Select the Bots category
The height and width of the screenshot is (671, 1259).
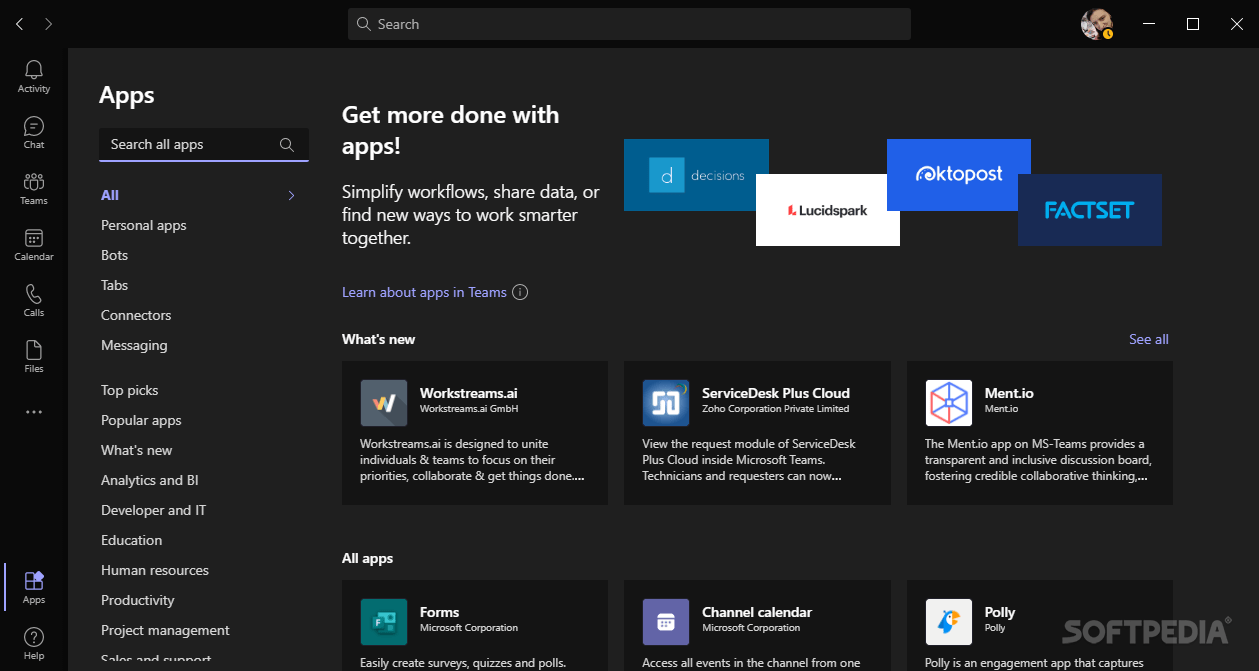pos(113,255)
